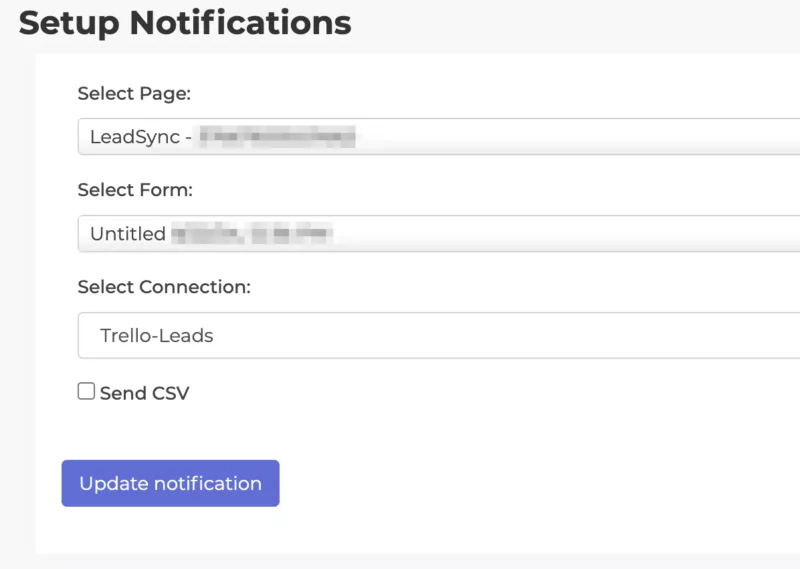
Task: Click the "Send CSV" label text
Action: 144,393
